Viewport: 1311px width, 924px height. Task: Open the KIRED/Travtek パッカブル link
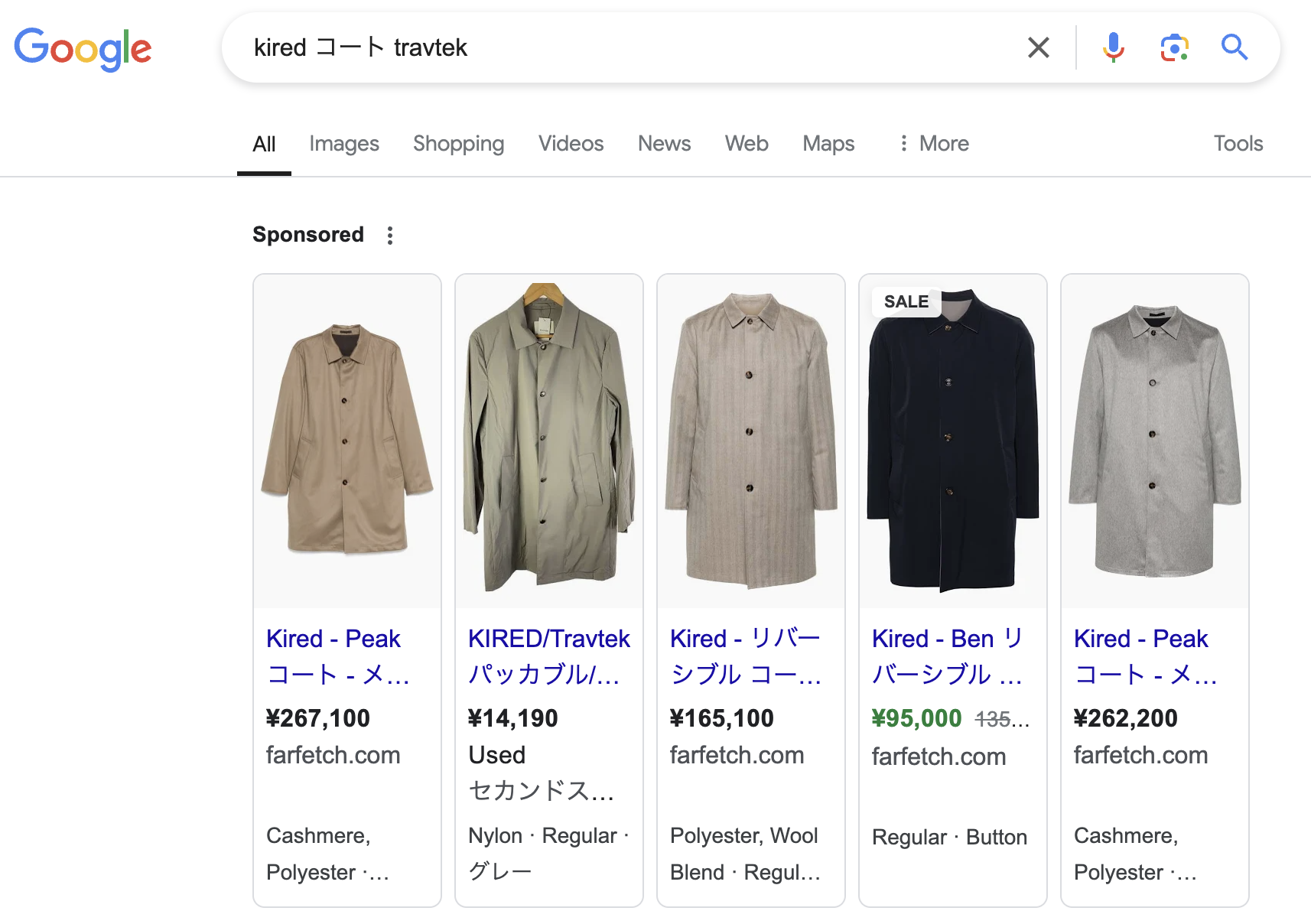[549, 656]
